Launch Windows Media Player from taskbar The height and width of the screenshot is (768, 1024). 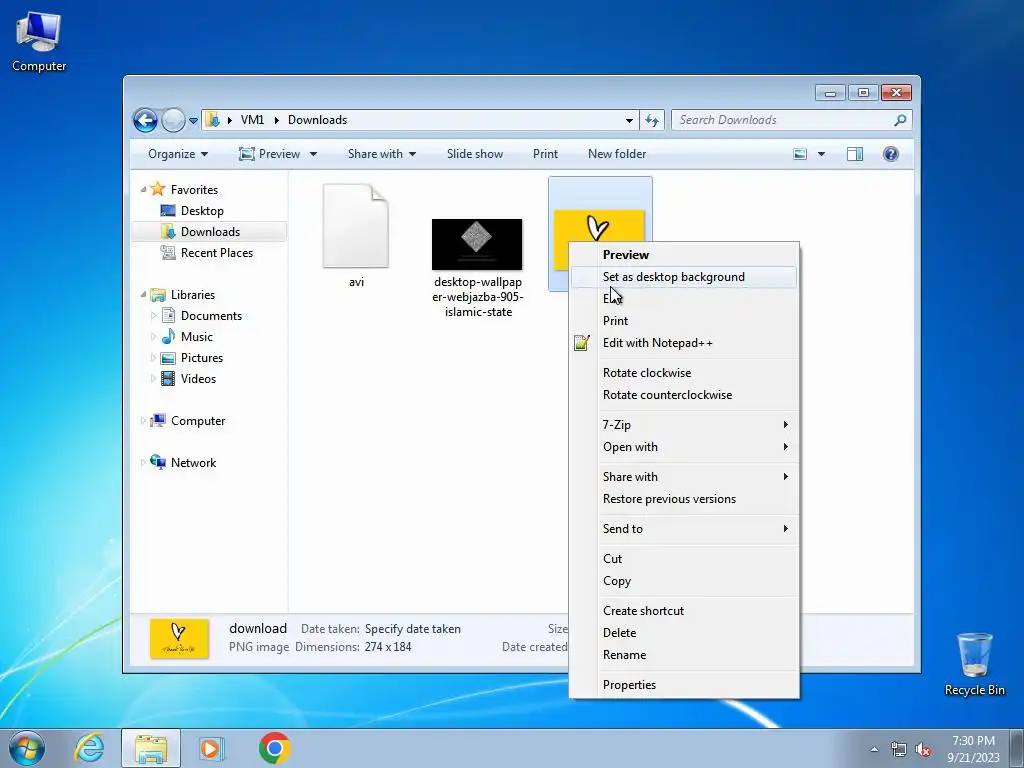(x=212, y=748)
